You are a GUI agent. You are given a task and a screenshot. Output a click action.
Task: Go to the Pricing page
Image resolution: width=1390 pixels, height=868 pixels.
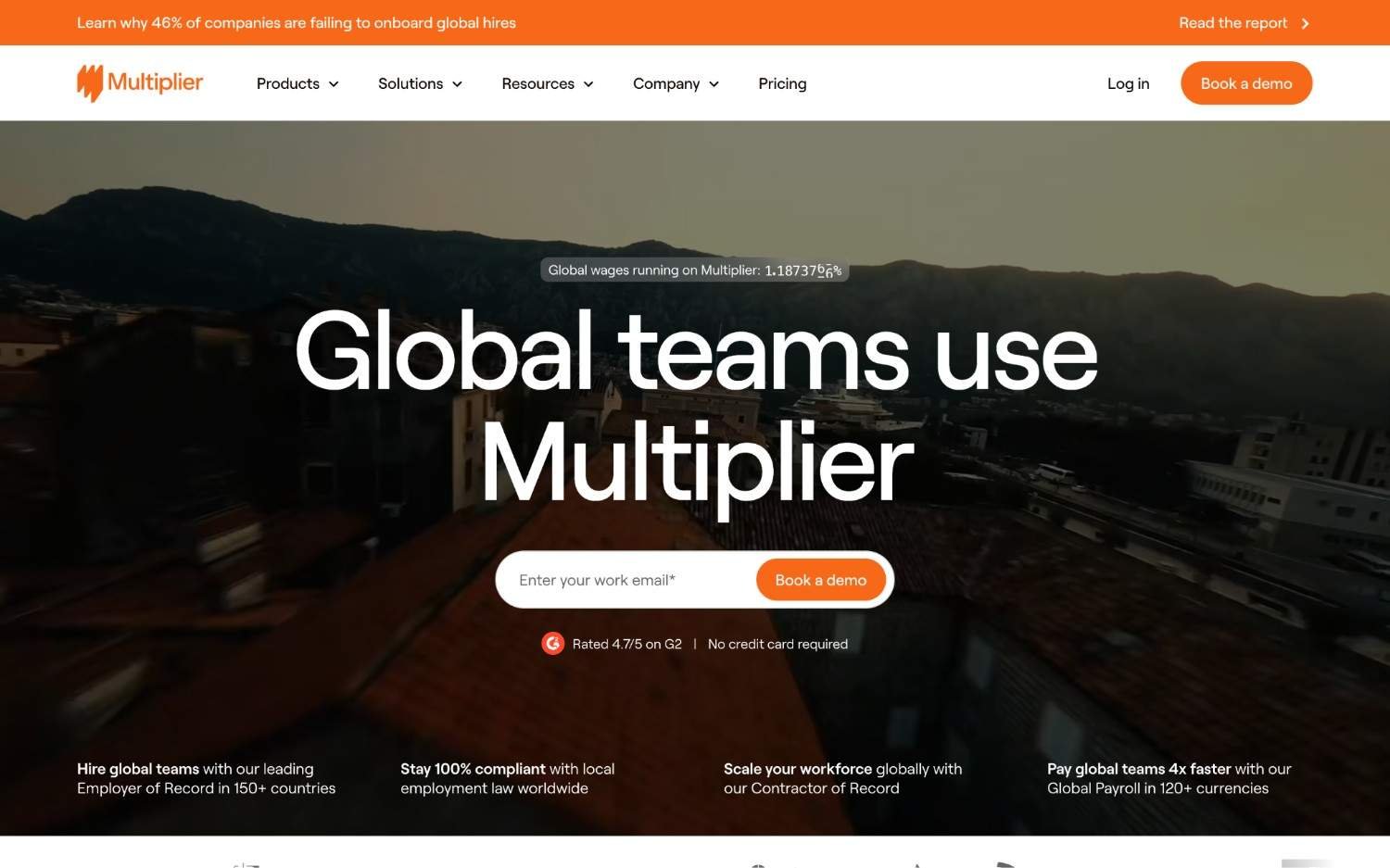[782, 83]
